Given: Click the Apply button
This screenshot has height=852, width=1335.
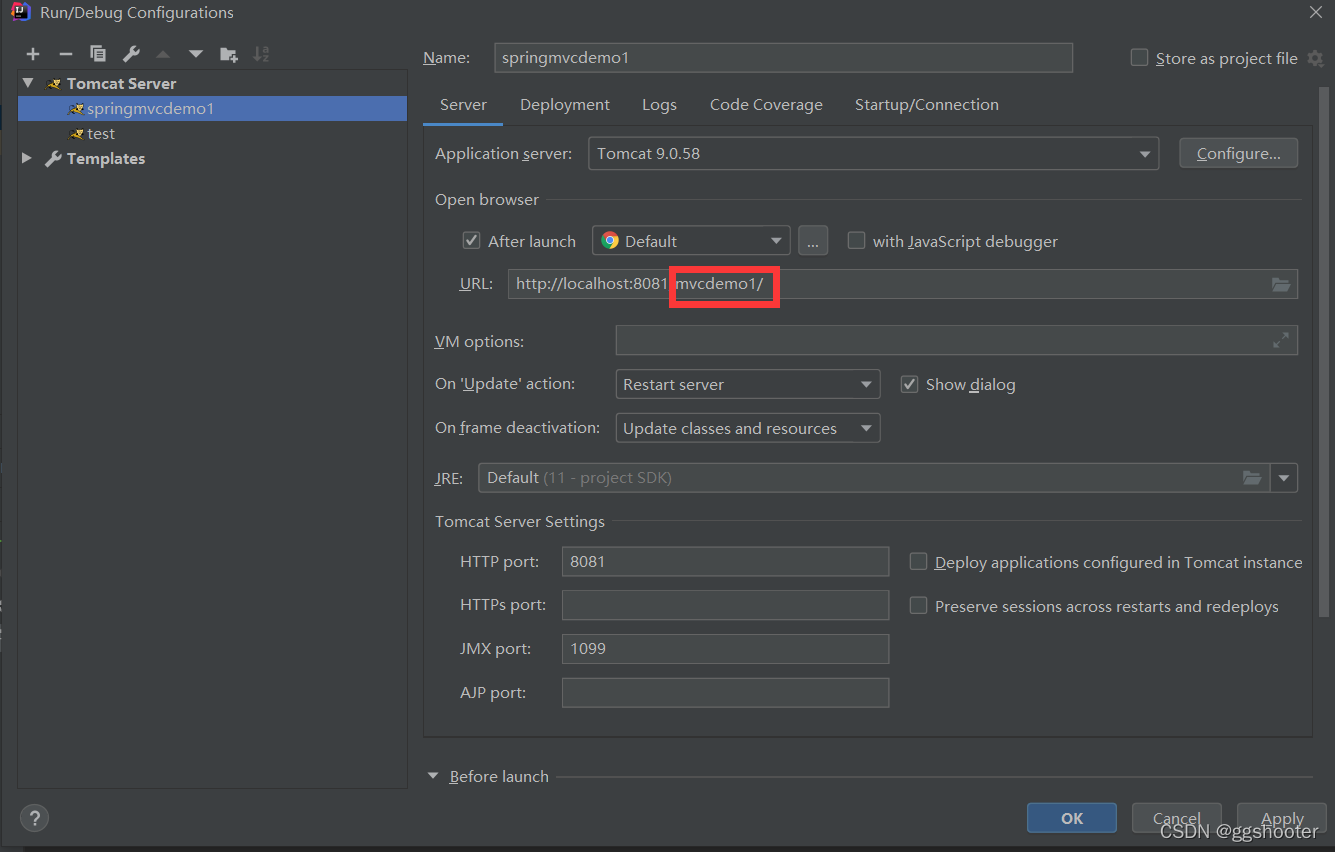Looking at the screenshot, I should (x=1282, y=818).
